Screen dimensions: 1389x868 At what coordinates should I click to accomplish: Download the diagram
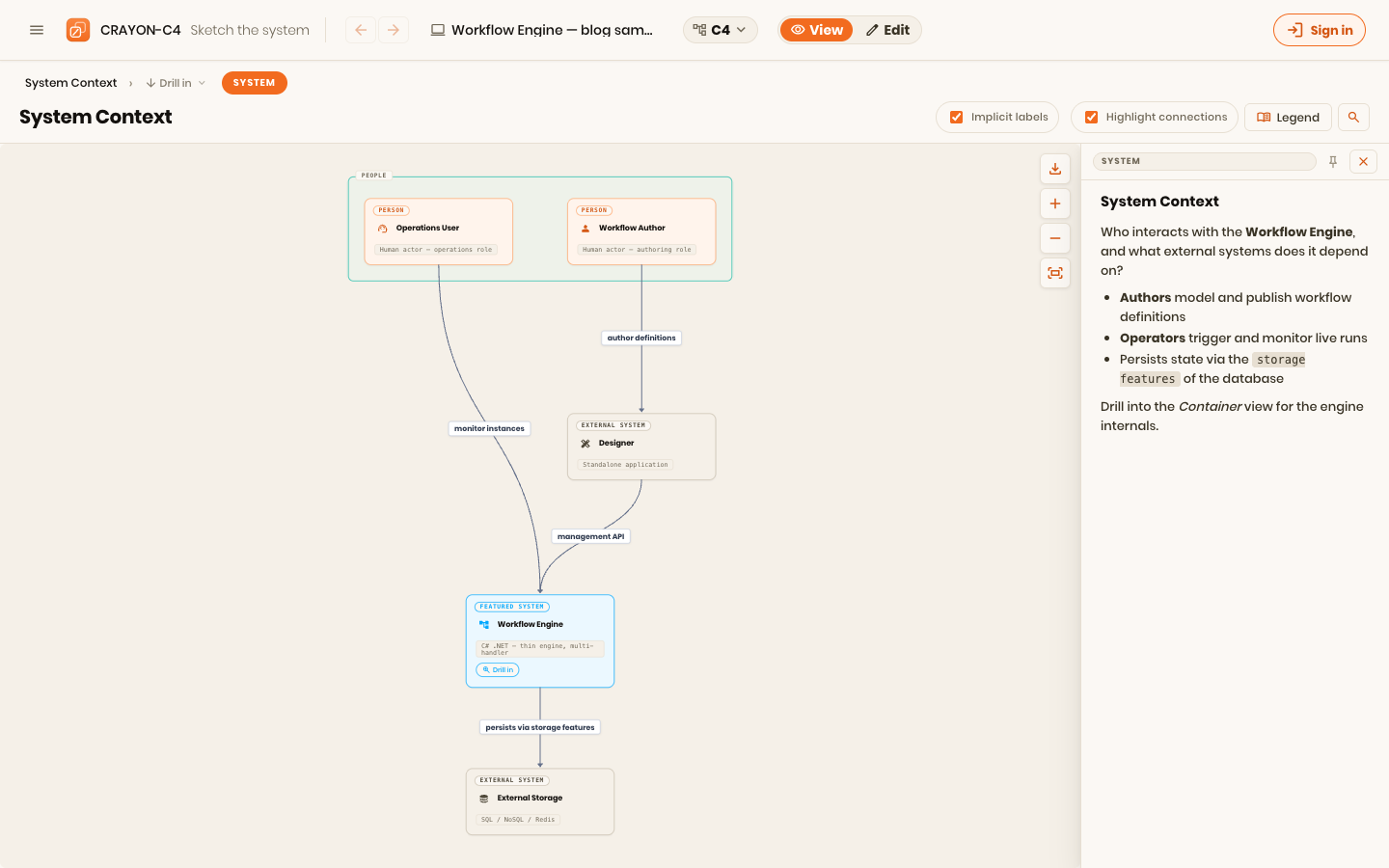coord(1055,169)
